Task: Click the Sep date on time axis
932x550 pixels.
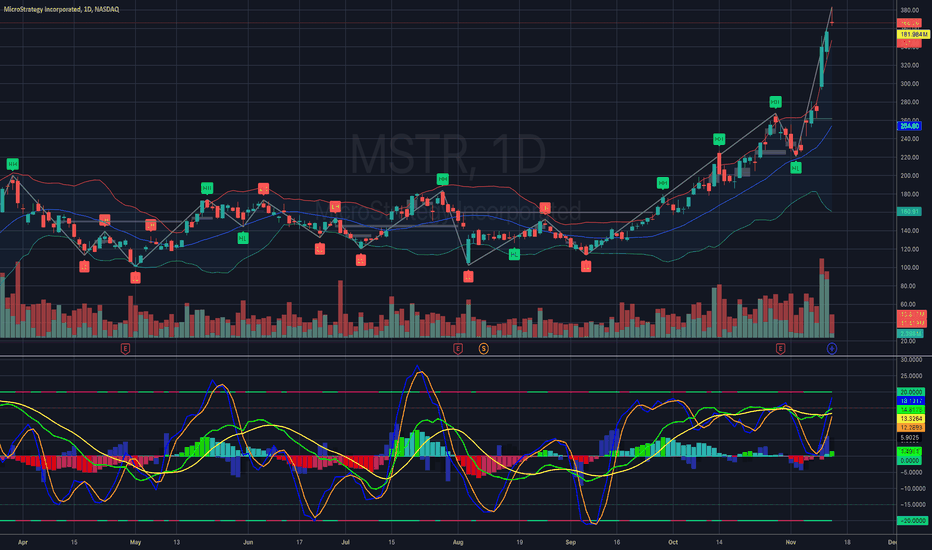Action: coord(571,542)
